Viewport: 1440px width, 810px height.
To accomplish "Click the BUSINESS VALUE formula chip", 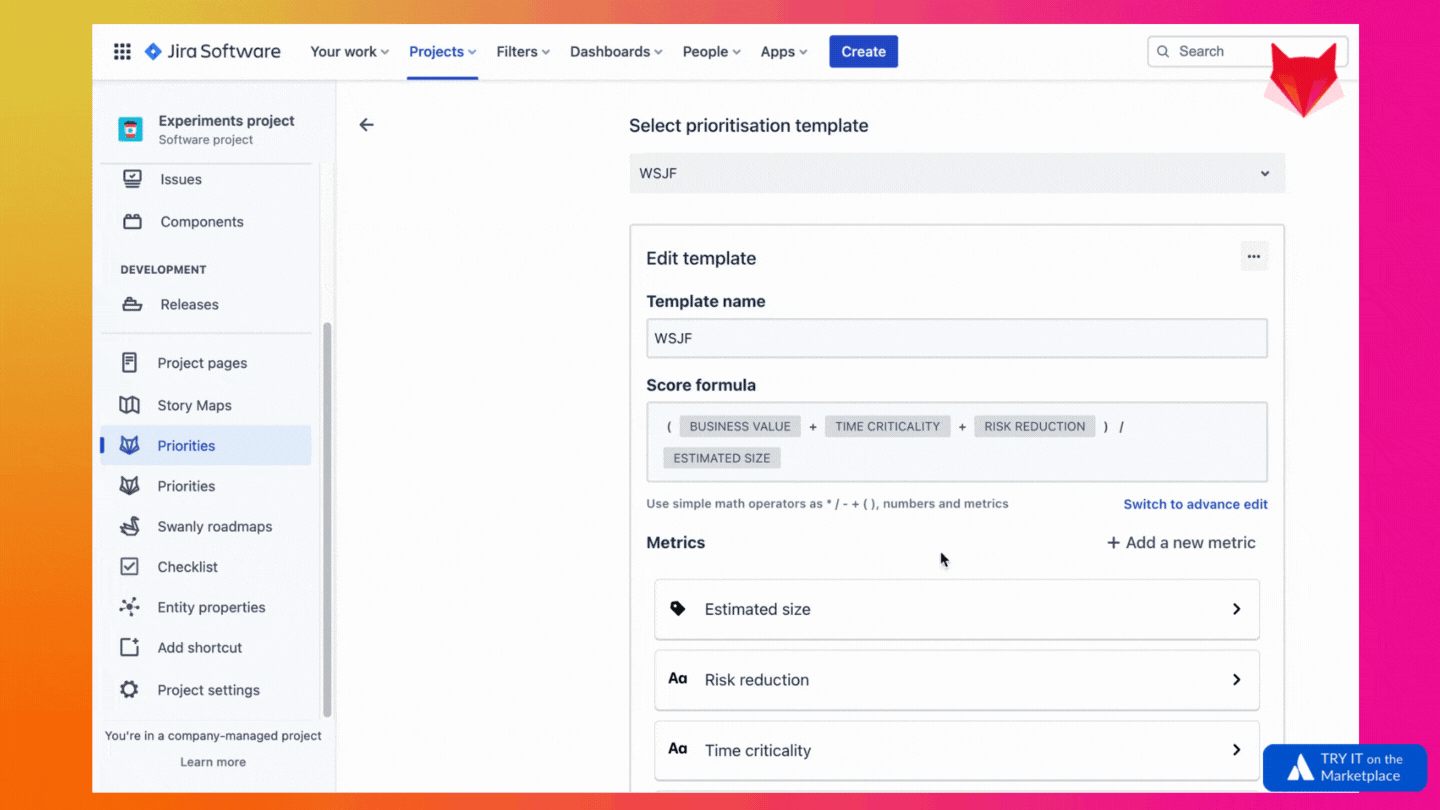I will click(x=740, y=426).
